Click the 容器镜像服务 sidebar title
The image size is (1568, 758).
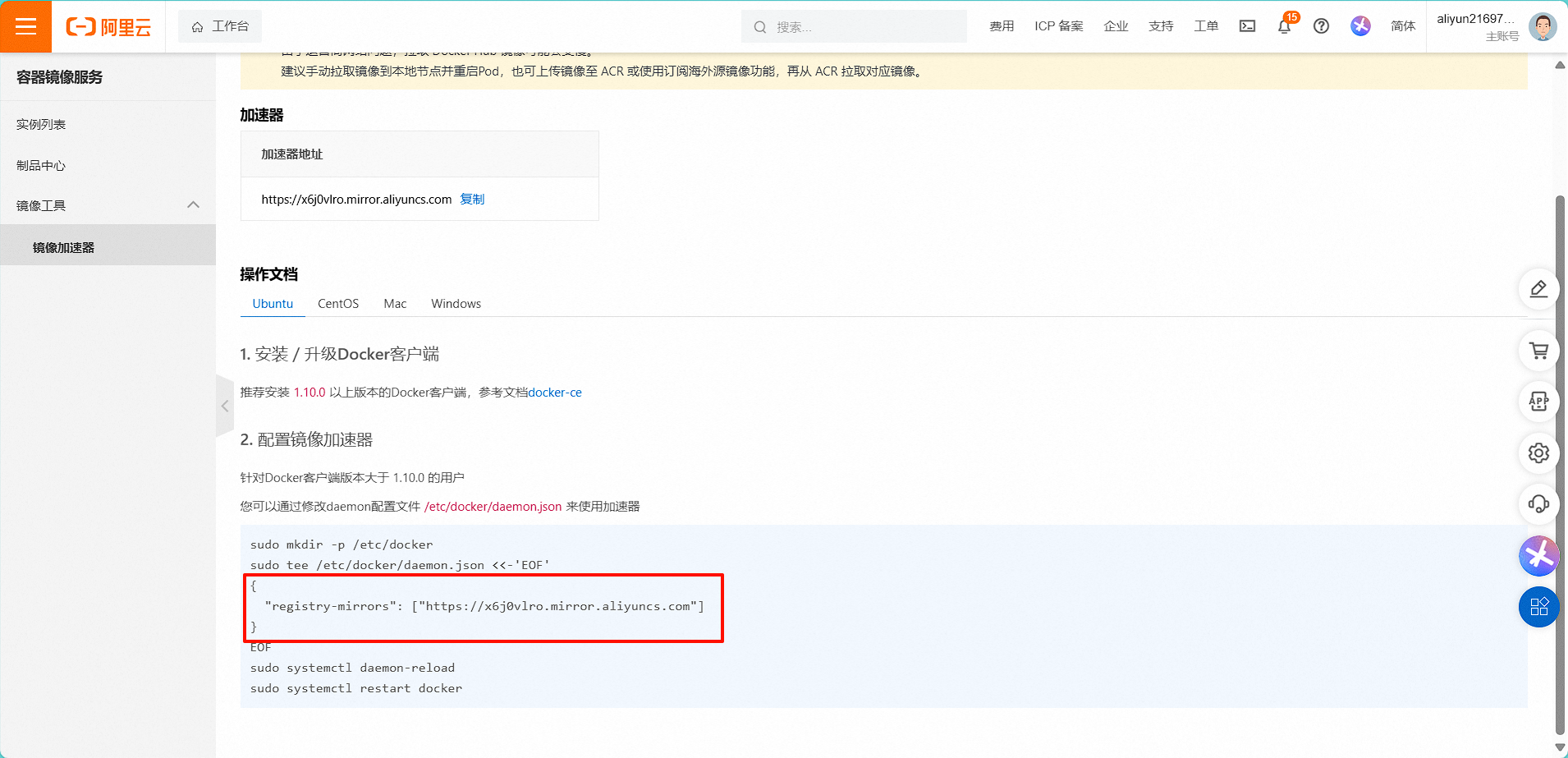60,77
